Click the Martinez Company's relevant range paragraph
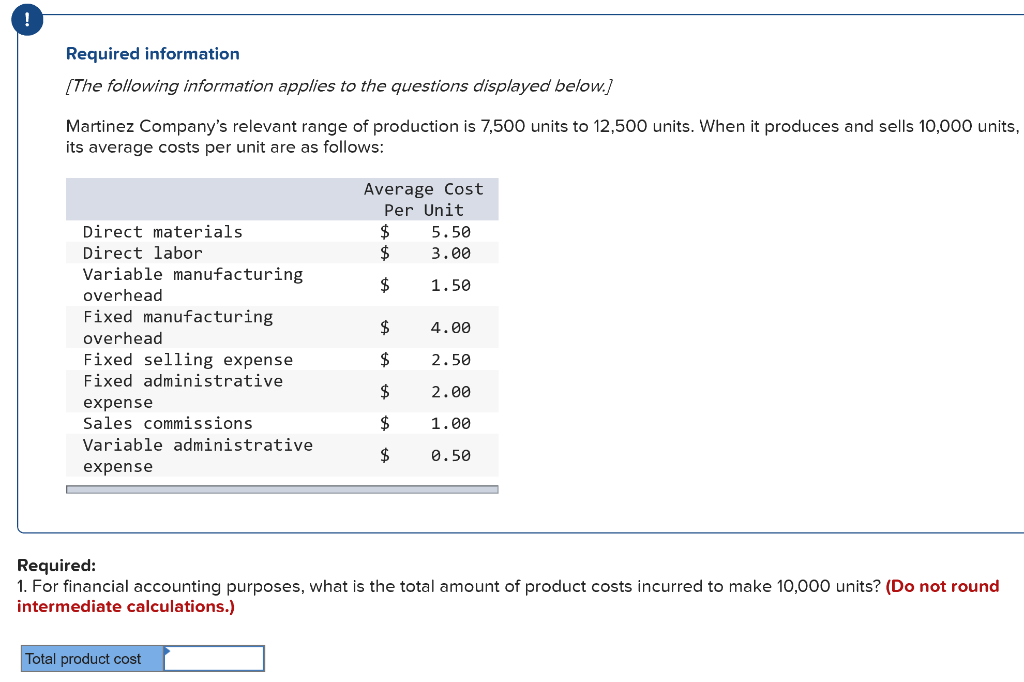Image resolution: width=1024 pixels, height=682 pixels. point(542,136)
